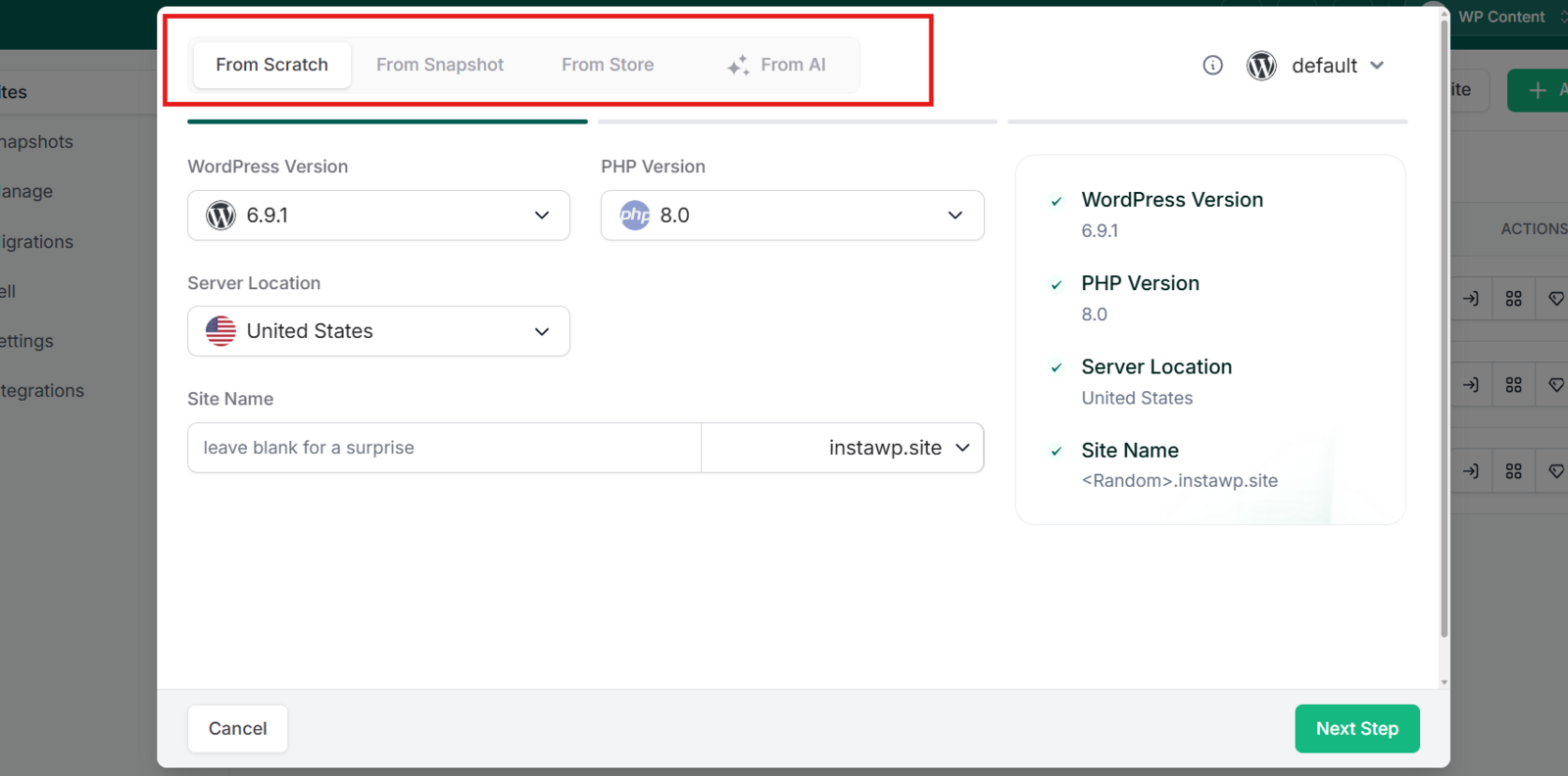Click the info circle icon

[x=1212, y=66]
